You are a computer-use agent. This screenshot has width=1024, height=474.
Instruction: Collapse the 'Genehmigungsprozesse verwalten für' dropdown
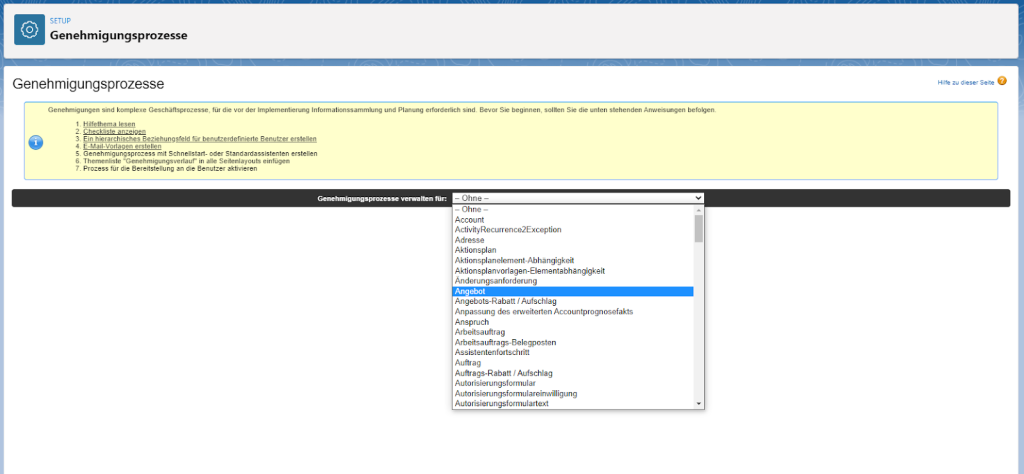[x=577, y=198]
